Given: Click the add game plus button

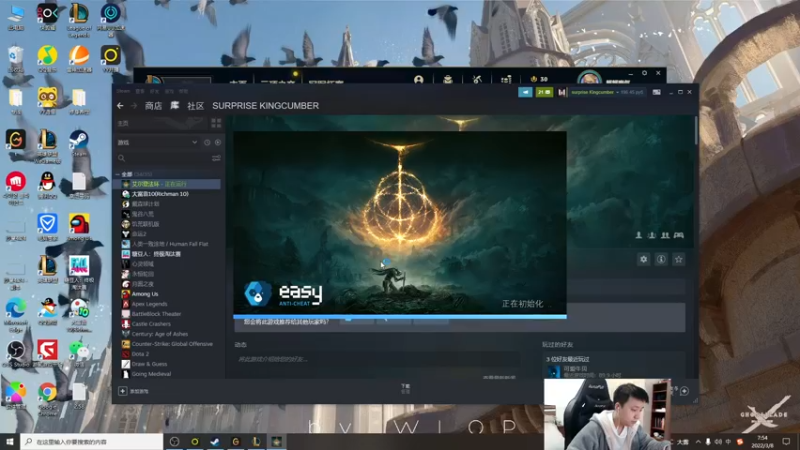Looking at the screenshot, I should (x=122, y=391).
